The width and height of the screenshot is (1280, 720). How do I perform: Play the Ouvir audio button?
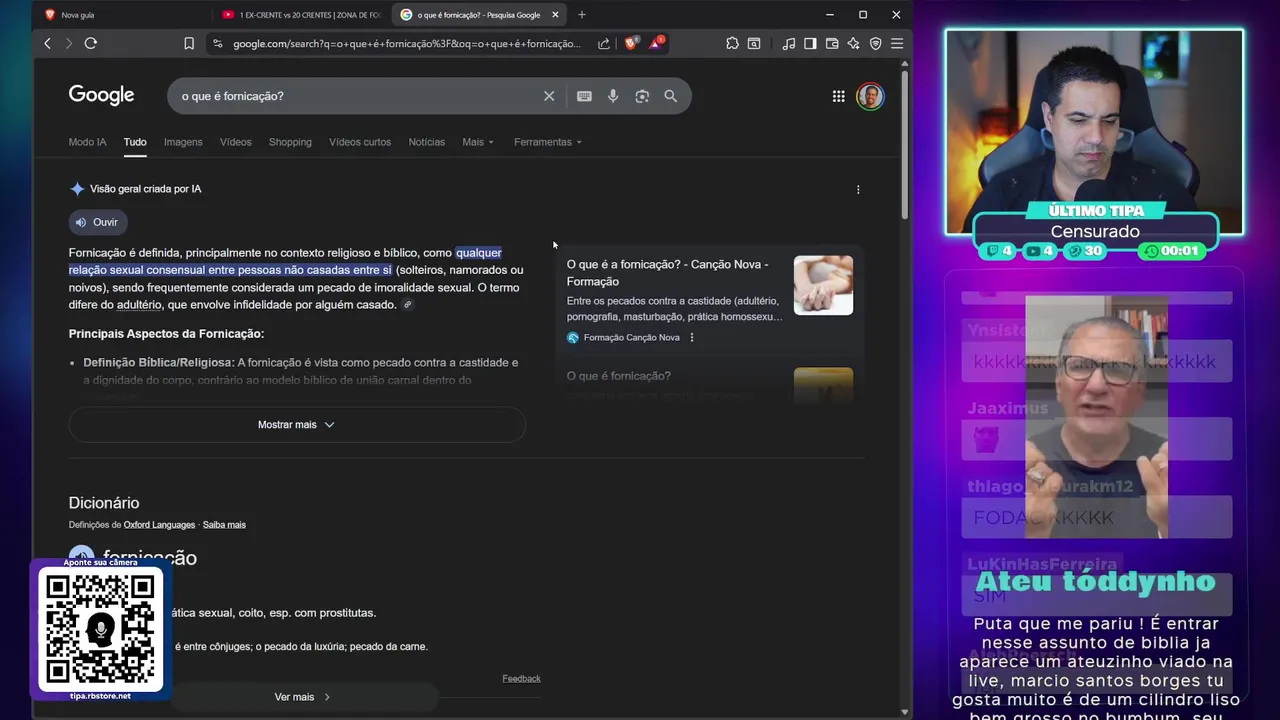click(x=98, y=222)
